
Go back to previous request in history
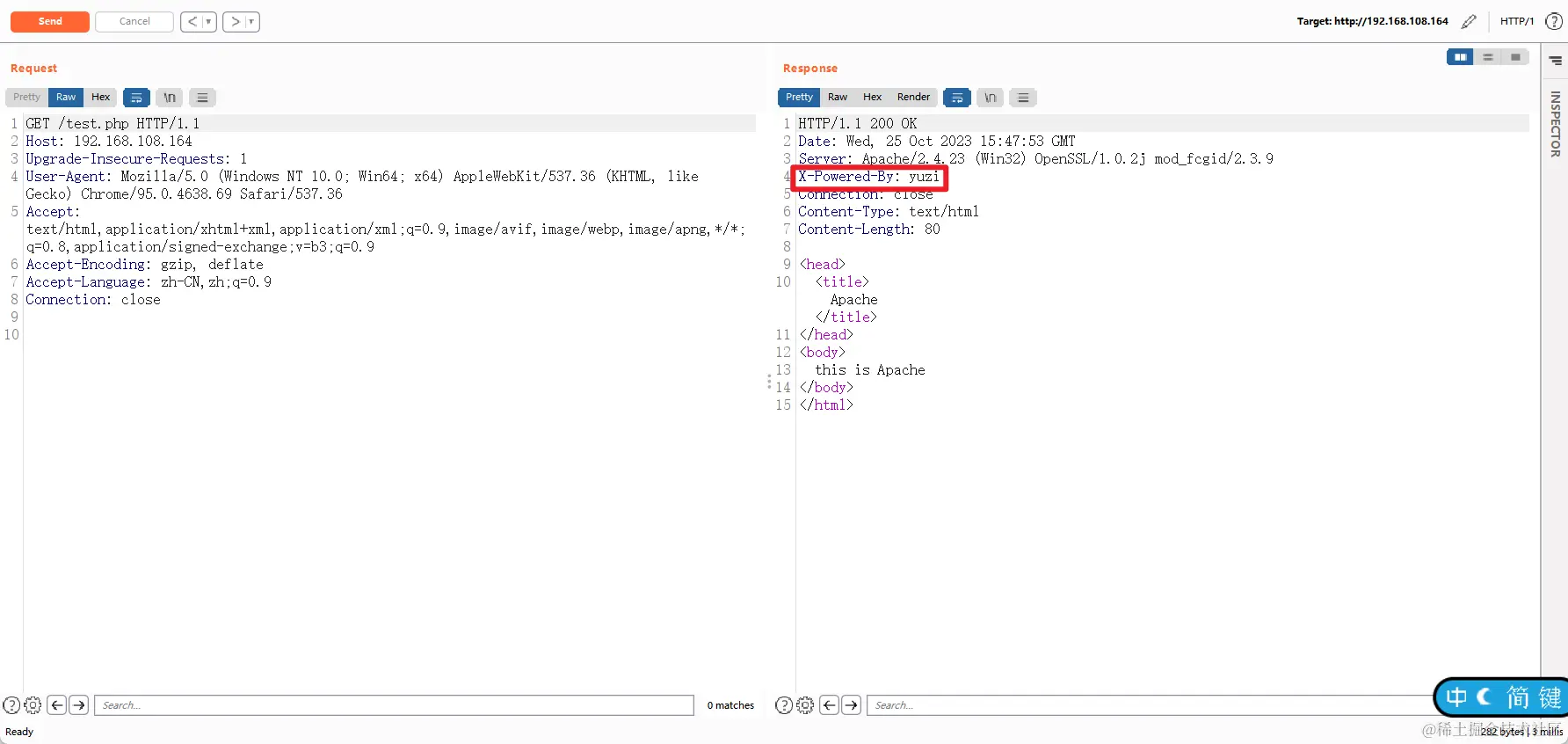pyautogui.click(x=192, y=21)
